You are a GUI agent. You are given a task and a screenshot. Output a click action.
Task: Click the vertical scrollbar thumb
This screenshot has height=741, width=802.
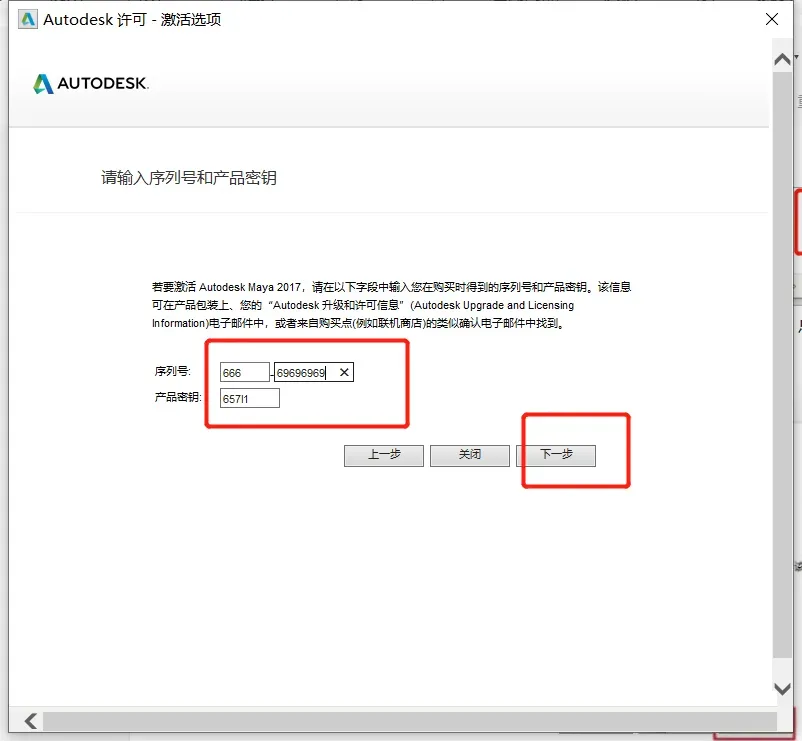782,364
